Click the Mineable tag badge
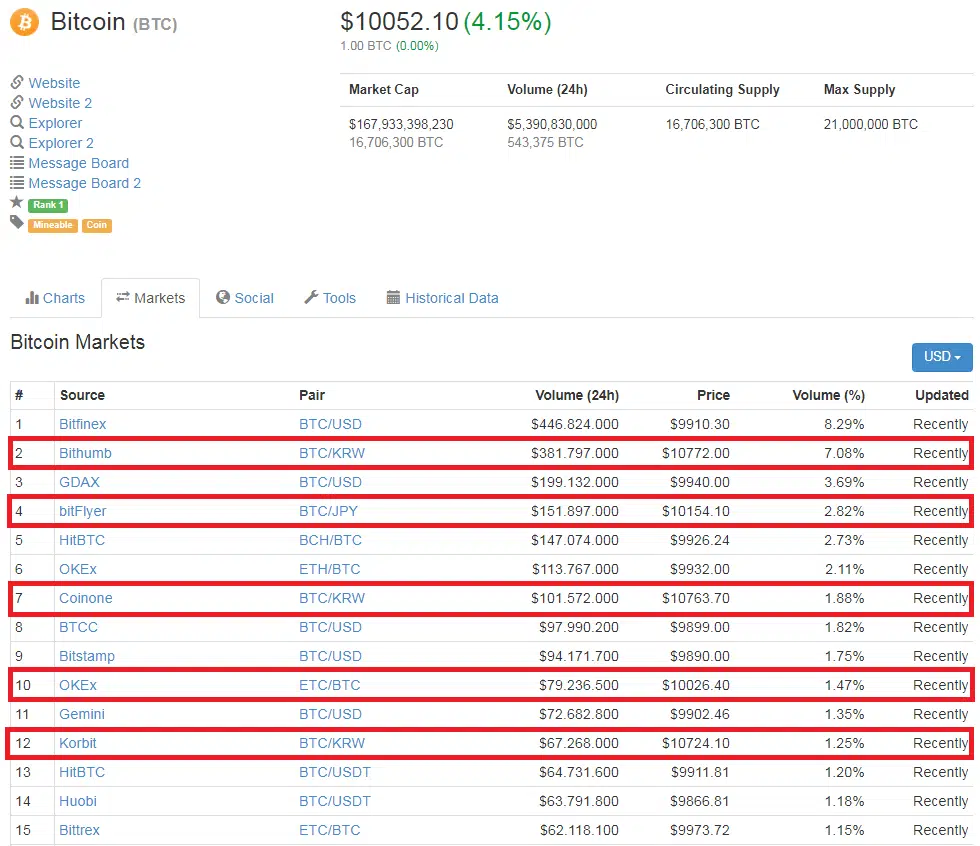 (x=53, y=225)
